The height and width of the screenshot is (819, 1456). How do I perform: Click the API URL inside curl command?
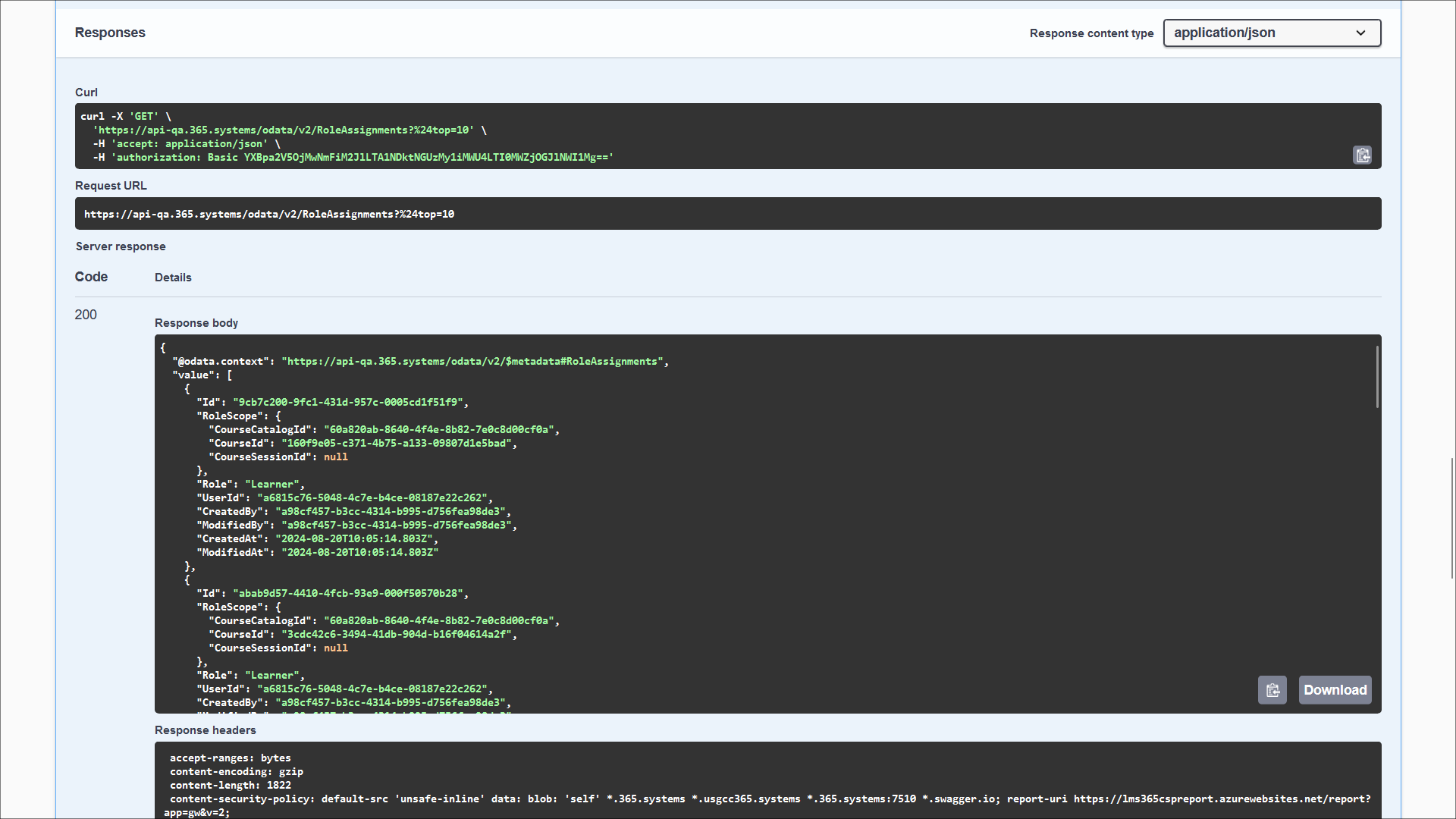pyautogui.click(x=284, y=130)
